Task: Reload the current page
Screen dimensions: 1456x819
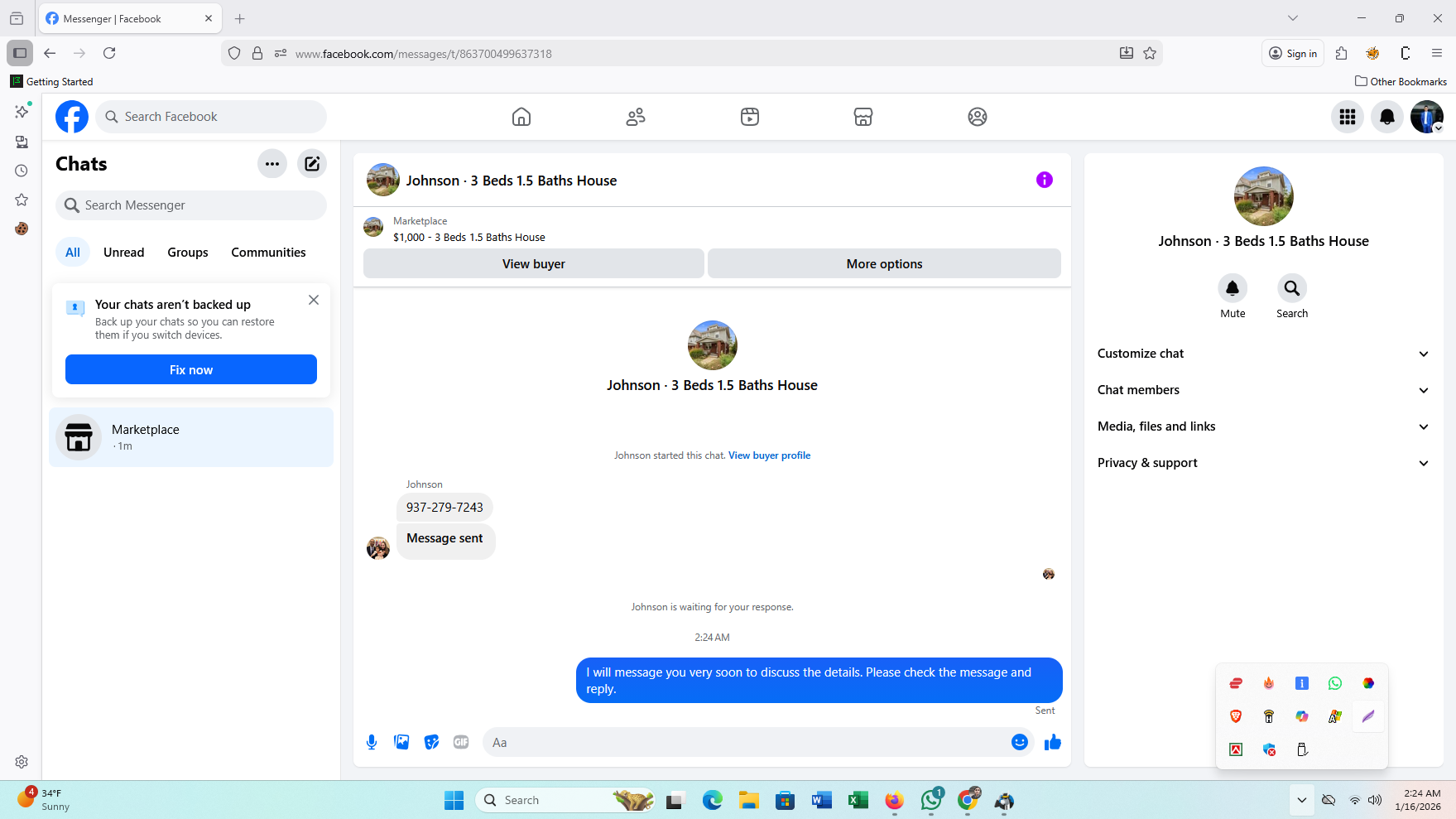Action: pos(109,53)
